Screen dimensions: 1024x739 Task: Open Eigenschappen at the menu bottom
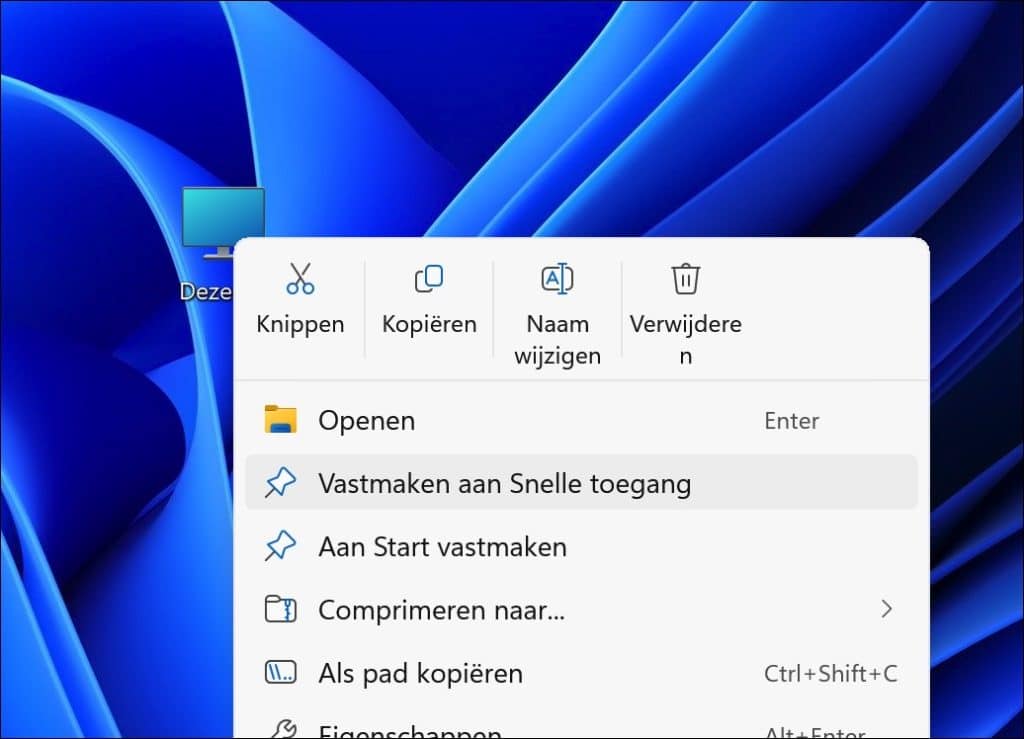pos(410,731)
